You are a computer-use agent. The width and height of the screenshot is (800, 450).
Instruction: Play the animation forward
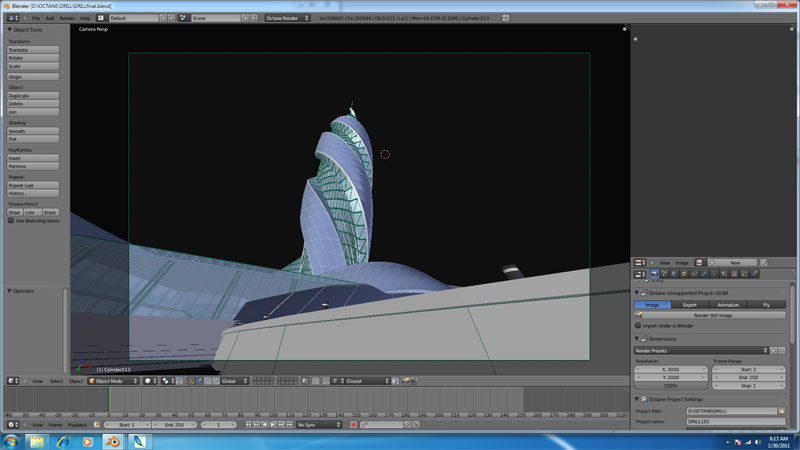click(x=273, y=424)
